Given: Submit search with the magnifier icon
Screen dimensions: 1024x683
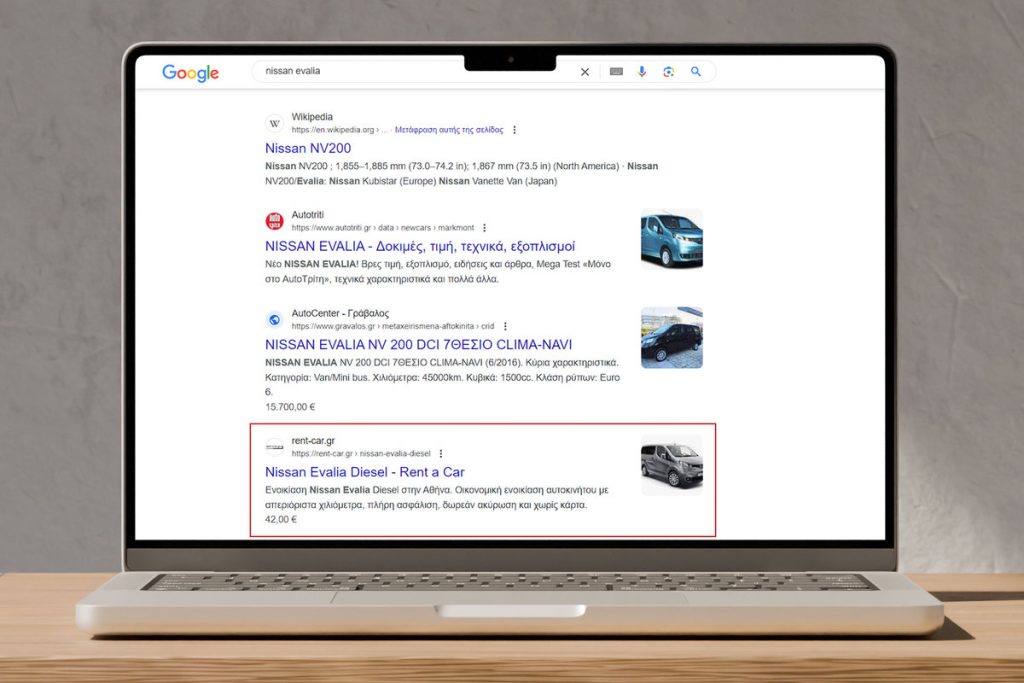Looking at the screenshot, I should coord(696,72).
